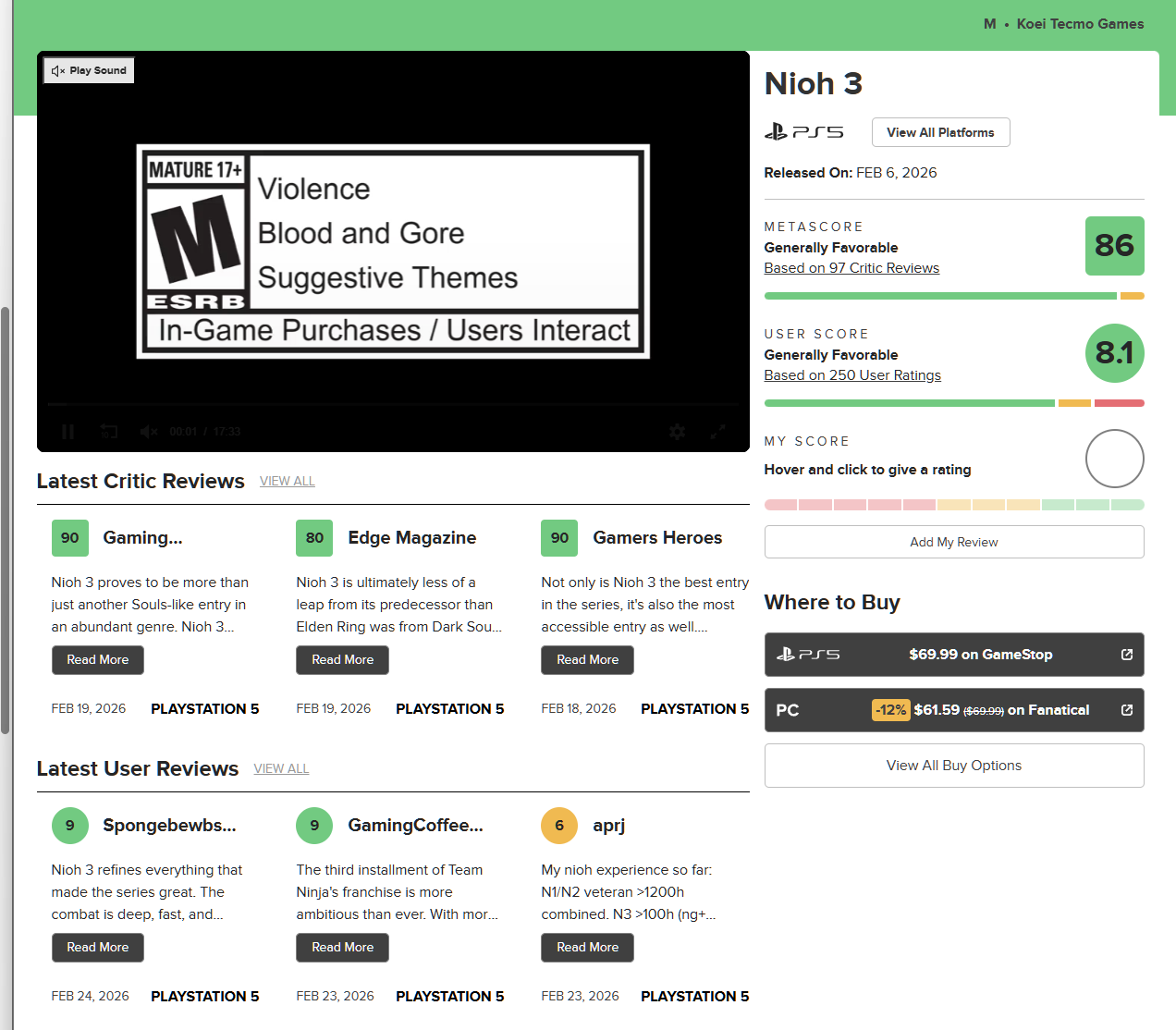View all Latest Critic Reviews
Screen dimensions: 1176x1030
(x=287, y=482)
